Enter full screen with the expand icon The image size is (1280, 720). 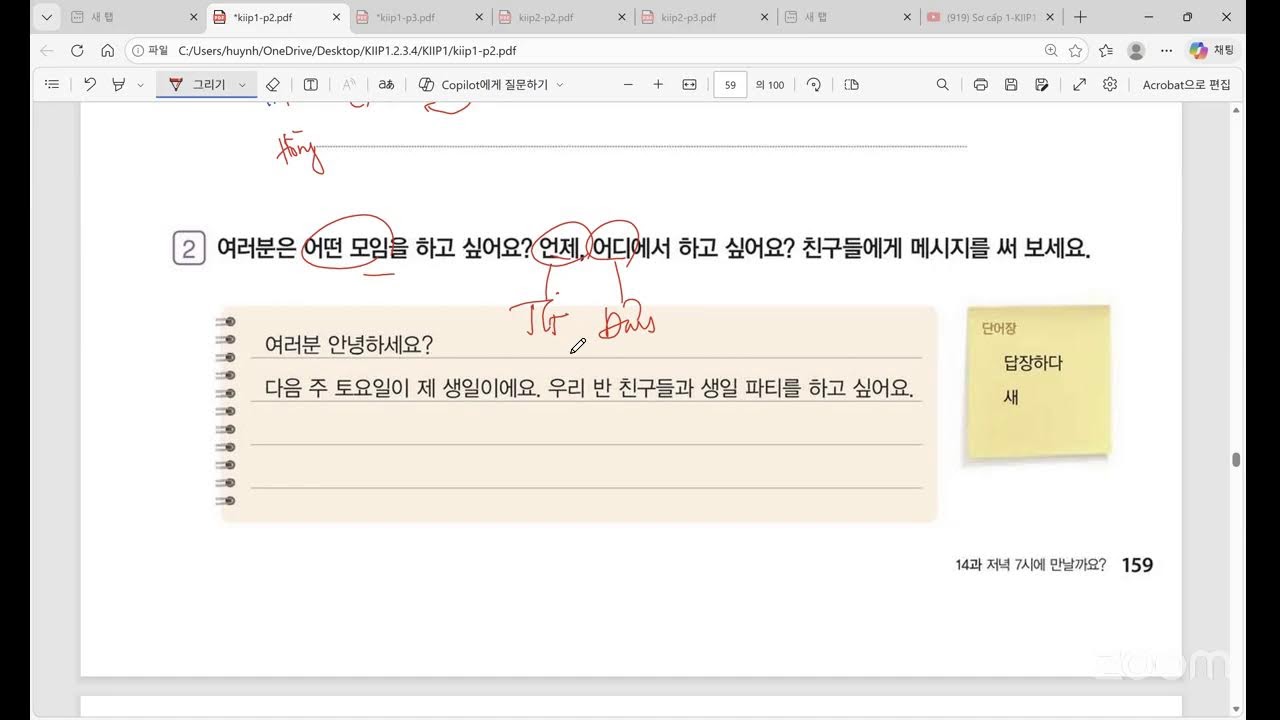pos(1079,85)
